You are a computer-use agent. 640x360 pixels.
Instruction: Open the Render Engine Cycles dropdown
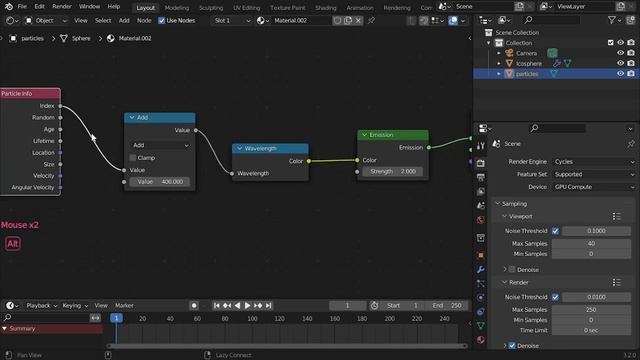[x=594, y=162]
